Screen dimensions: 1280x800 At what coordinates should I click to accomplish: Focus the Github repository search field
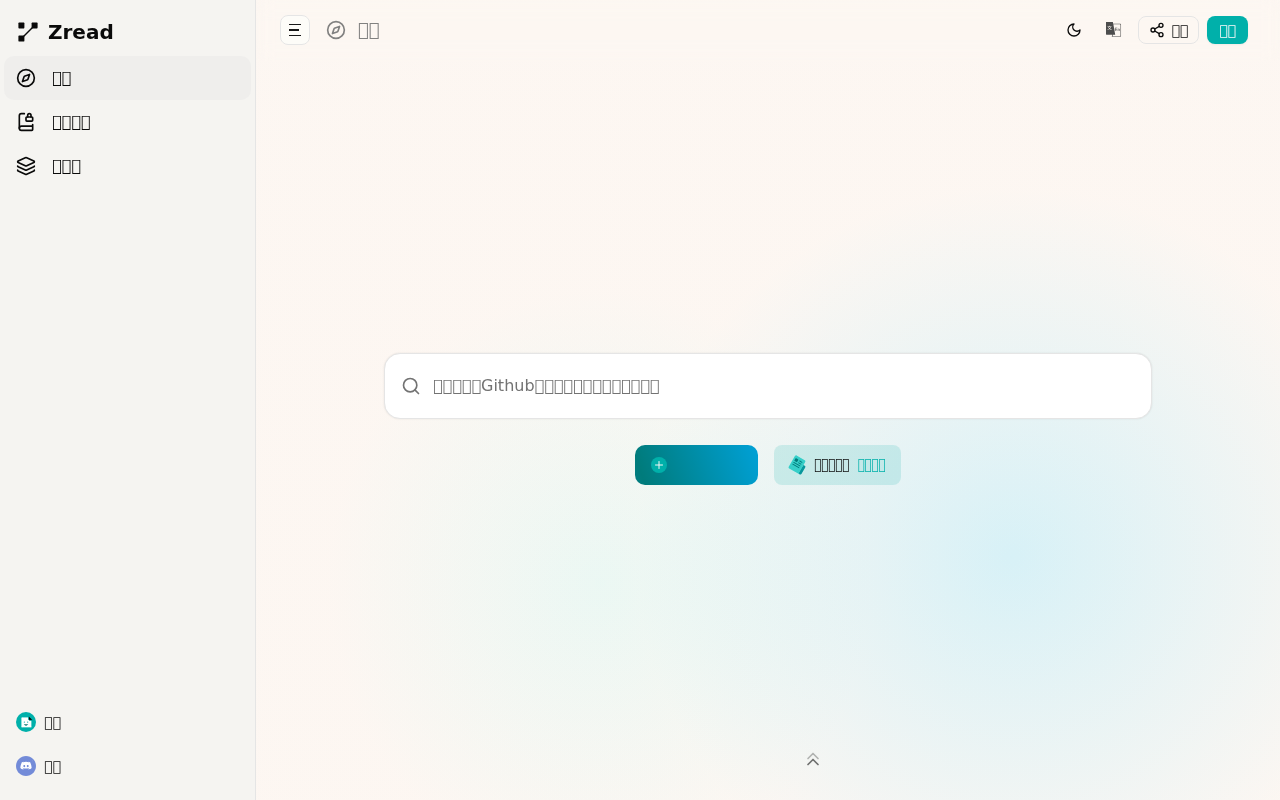pos(780,386)
